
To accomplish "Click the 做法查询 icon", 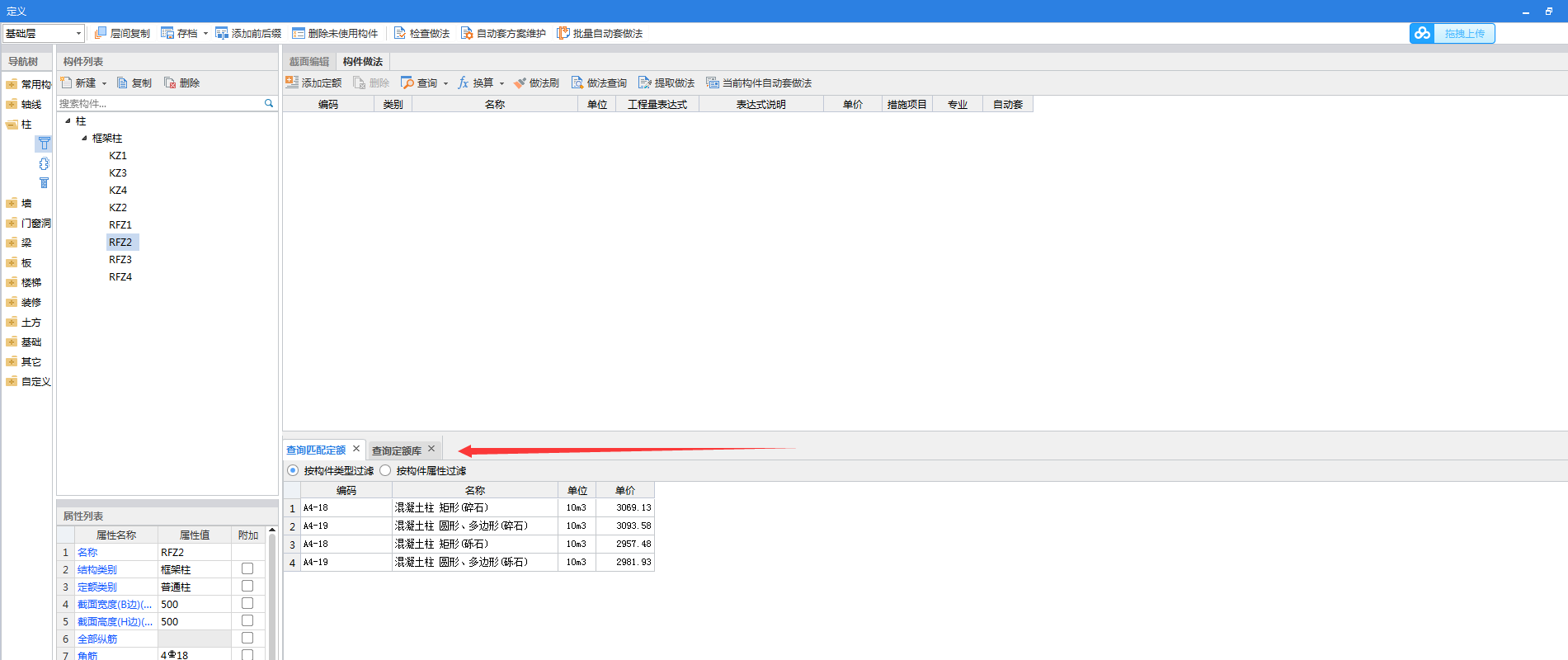I will coord(577,82).
